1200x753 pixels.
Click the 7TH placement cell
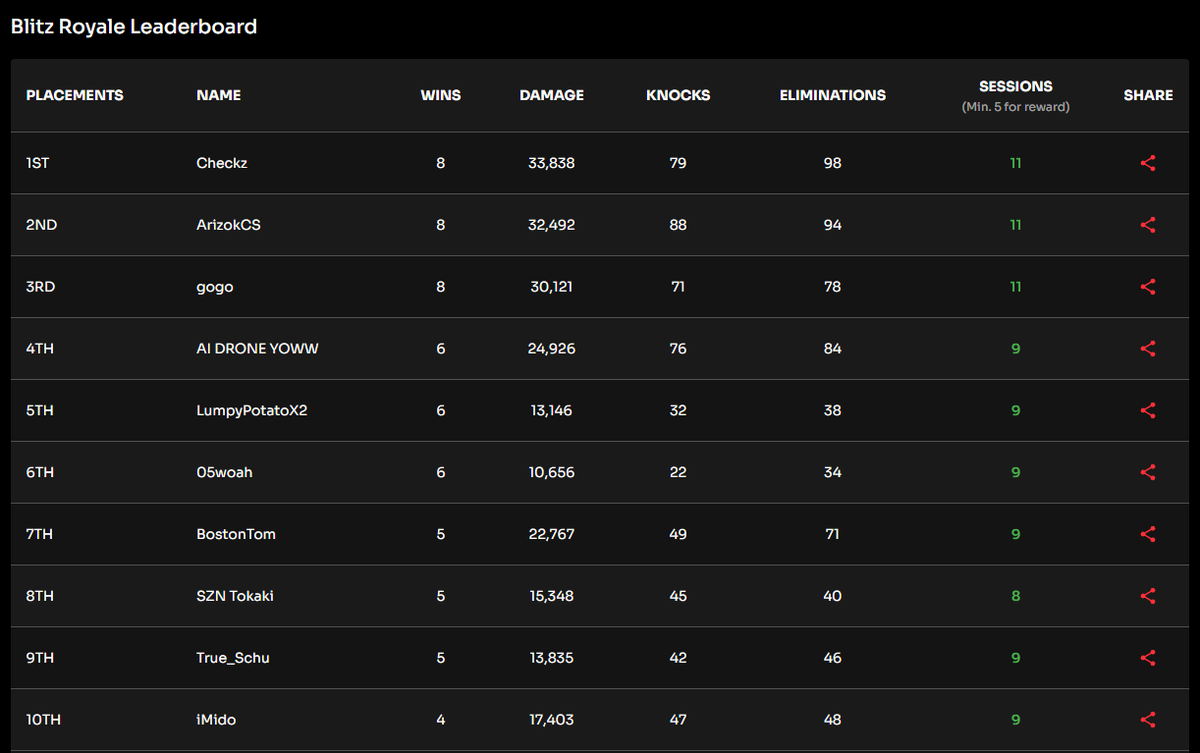pyautogui.click(x=40, y=534)
